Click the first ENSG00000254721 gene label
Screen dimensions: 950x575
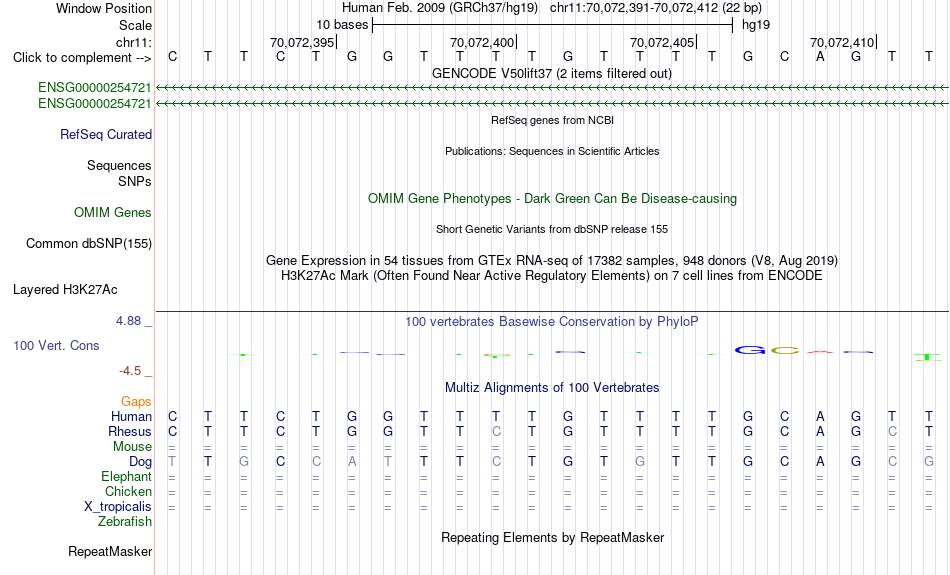[x=95, y=88]
